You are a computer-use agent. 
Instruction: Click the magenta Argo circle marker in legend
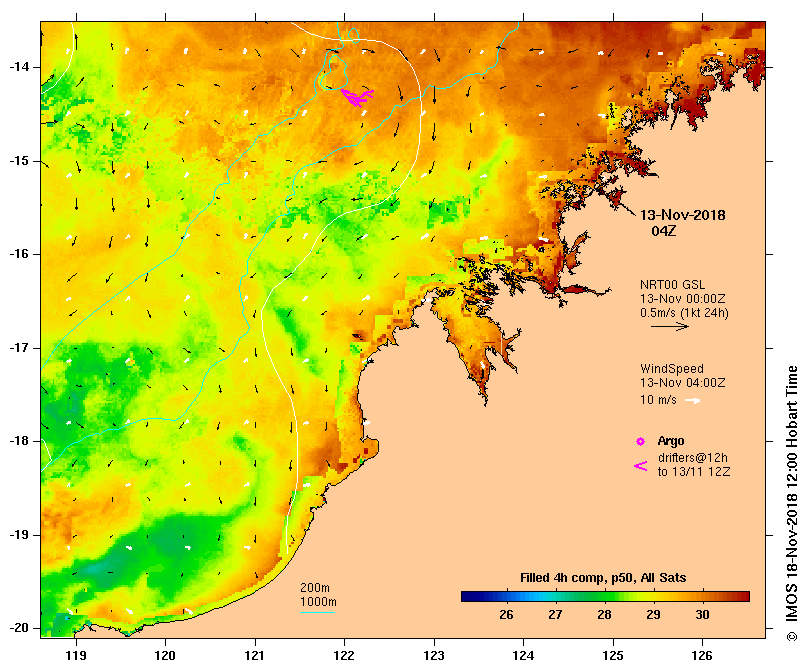tap(640, 441)
